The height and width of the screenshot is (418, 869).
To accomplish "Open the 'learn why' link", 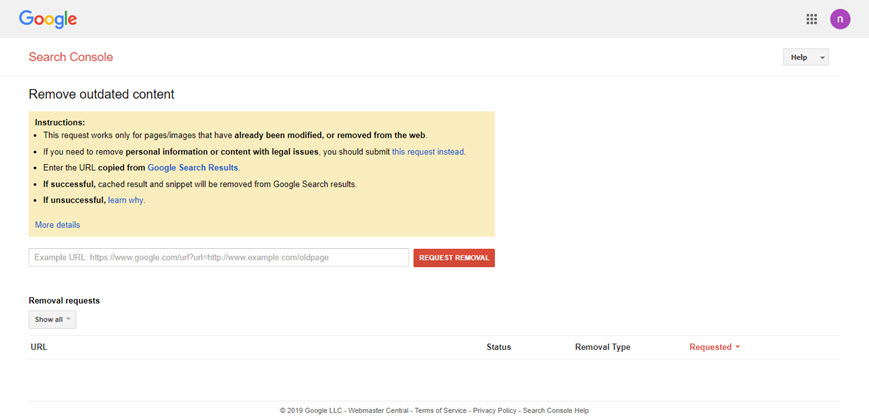I will click(125, 200).
